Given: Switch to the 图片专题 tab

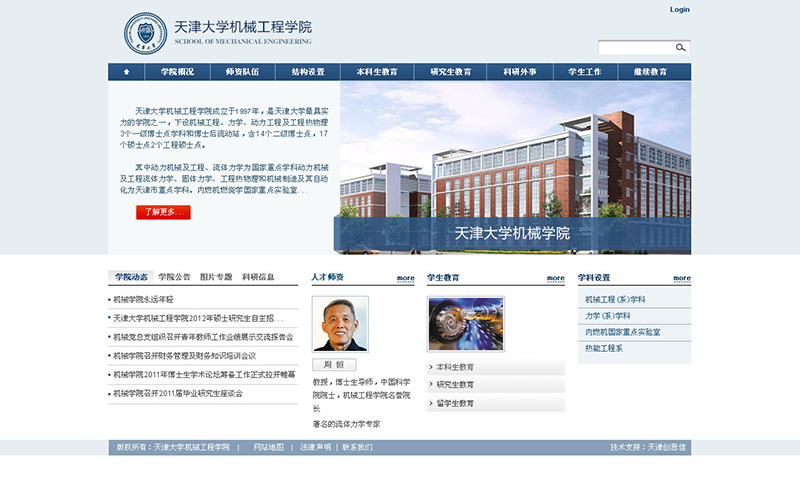Looking at the screenshot, I should (x=216, y=277).
